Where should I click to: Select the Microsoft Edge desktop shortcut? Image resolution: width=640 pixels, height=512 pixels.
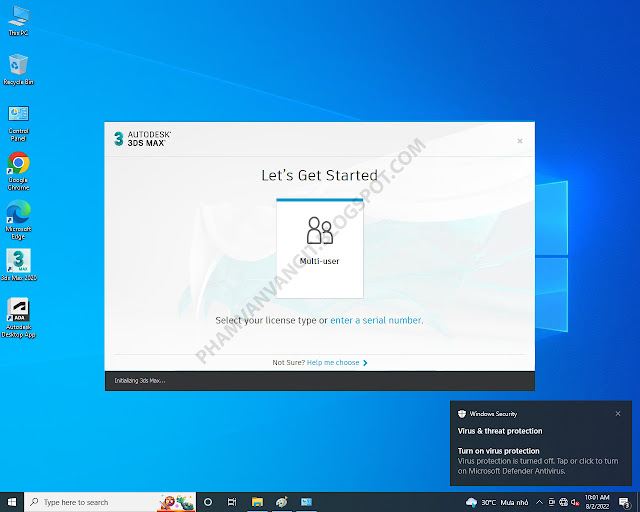pyautogui.click(x=18, y=220)
